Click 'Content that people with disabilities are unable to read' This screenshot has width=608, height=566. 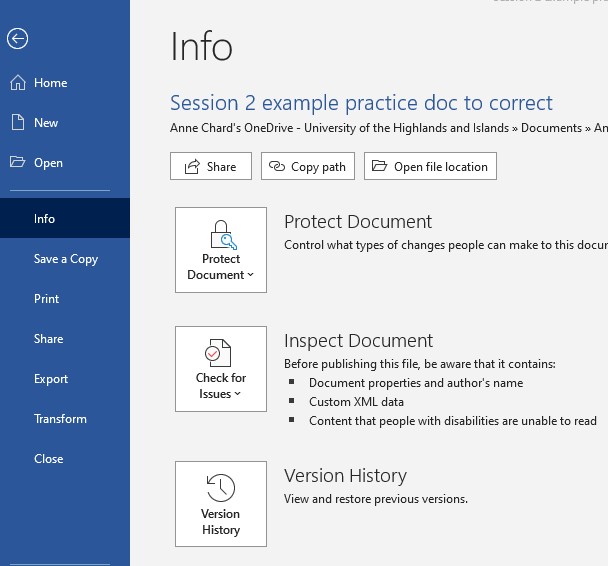click(x=453, y=421)
